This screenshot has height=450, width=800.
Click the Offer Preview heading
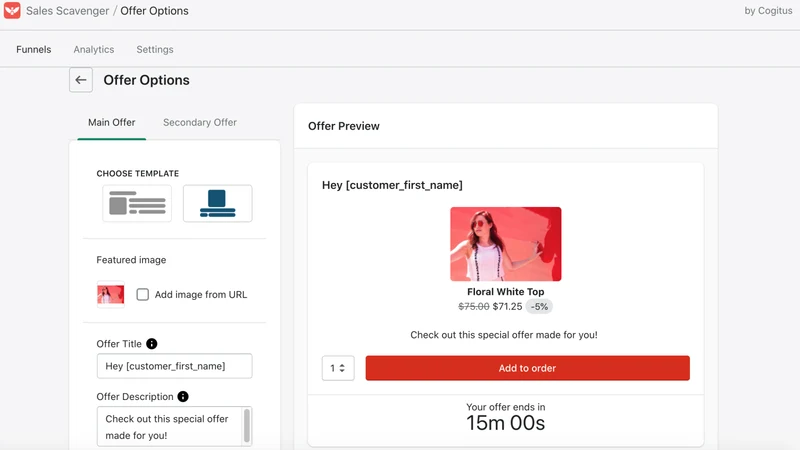pyautogui.click(x=344, y=126)
